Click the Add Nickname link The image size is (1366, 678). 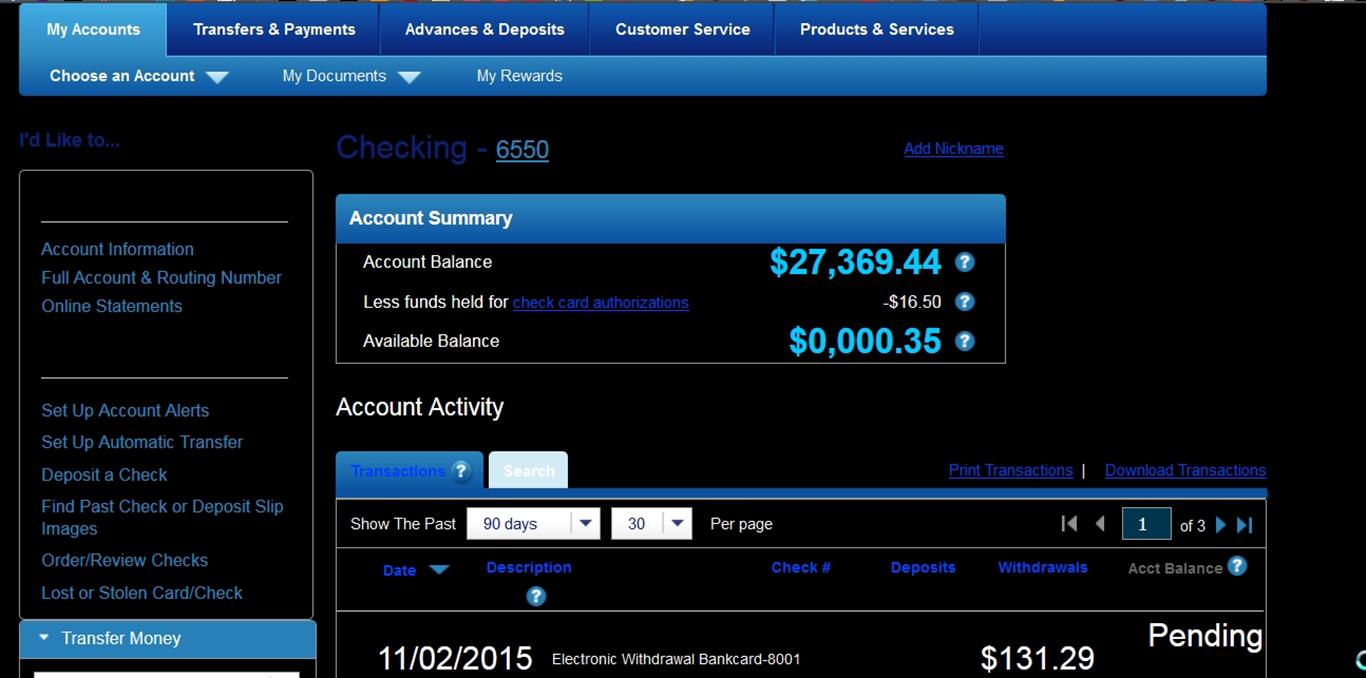pos(953,148)
